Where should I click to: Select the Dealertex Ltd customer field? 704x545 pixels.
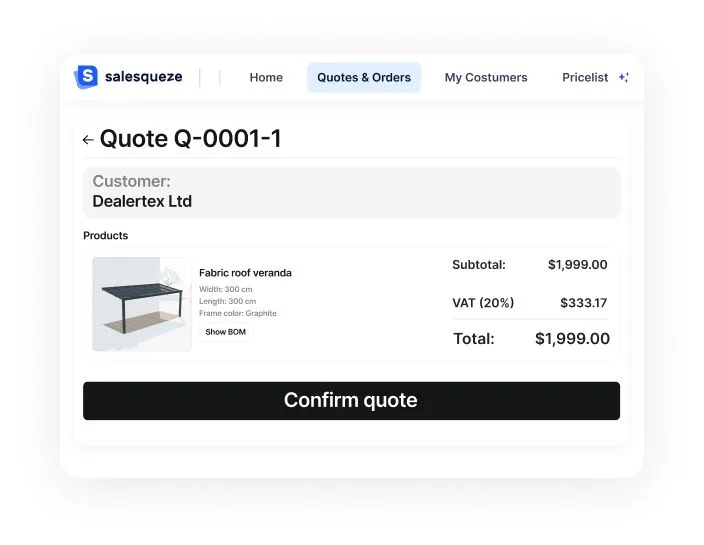(x=351, y=192)
